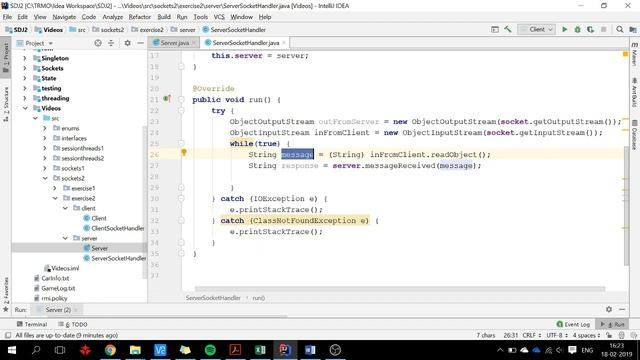Click the yellow intention lightbulb on line 26
The image size is (640, 360).
184,153
